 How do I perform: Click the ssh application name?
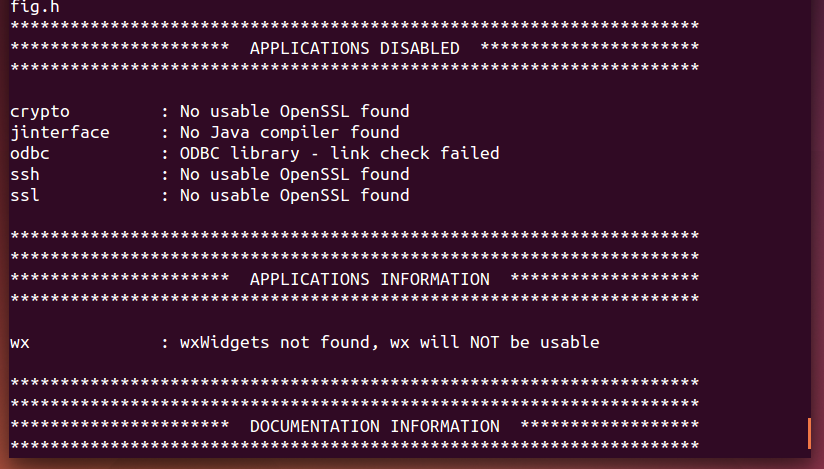[25, 174]
